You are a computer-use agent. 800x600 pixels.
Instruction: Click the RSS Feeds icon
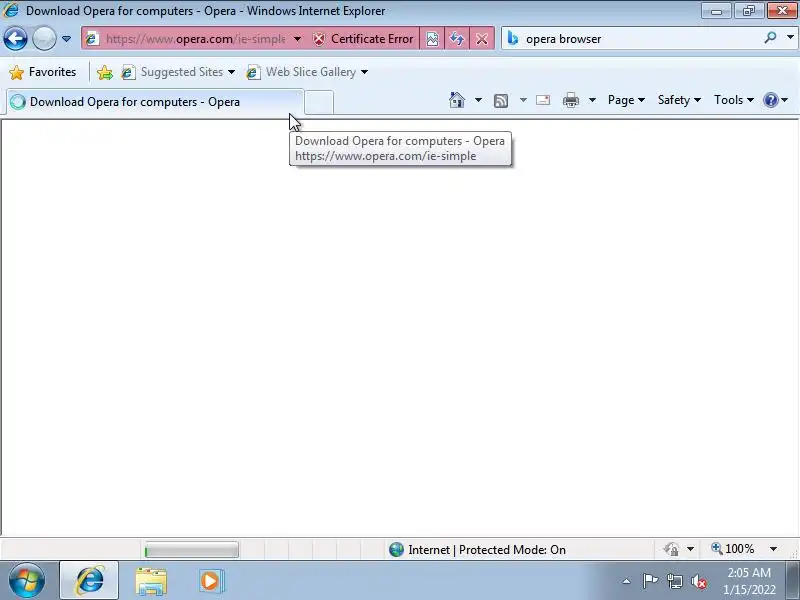click(501, 101)
